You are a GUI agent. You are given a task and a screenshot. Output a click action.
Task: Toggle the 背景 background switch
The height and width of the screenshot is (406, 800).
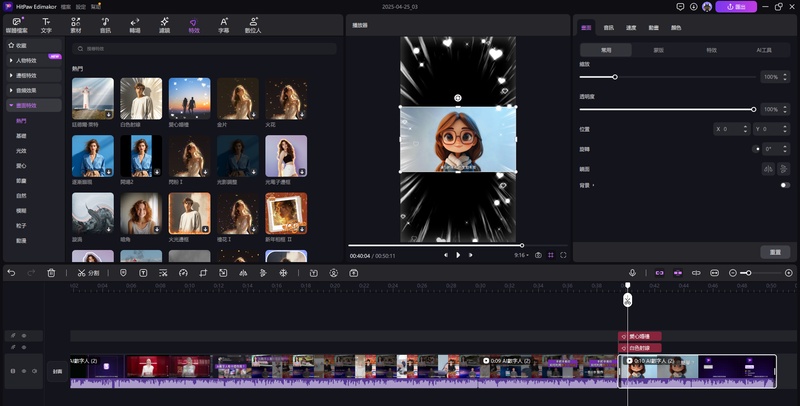[x=785, y=185]
